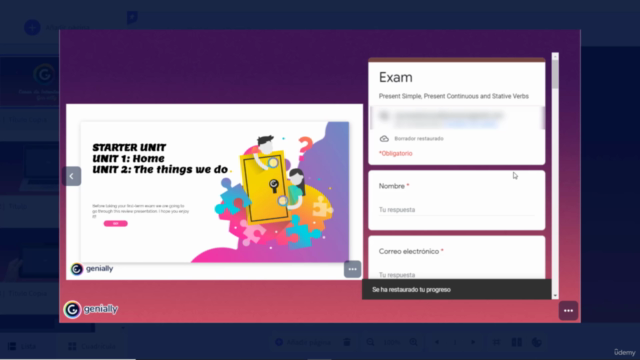Click the large Genially logo in the viewer footer
The image size is (640, 360).
[91, 309]
